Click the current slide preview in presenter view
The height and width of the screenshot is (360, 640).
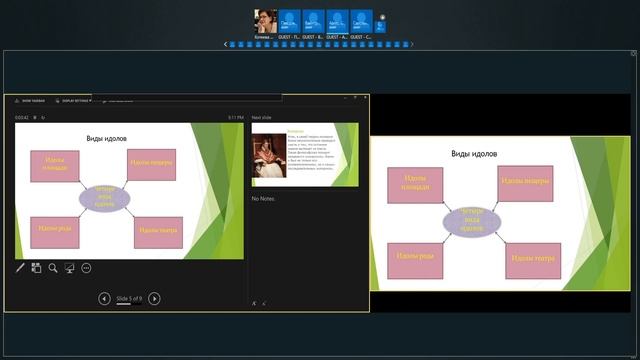point(129,191)
